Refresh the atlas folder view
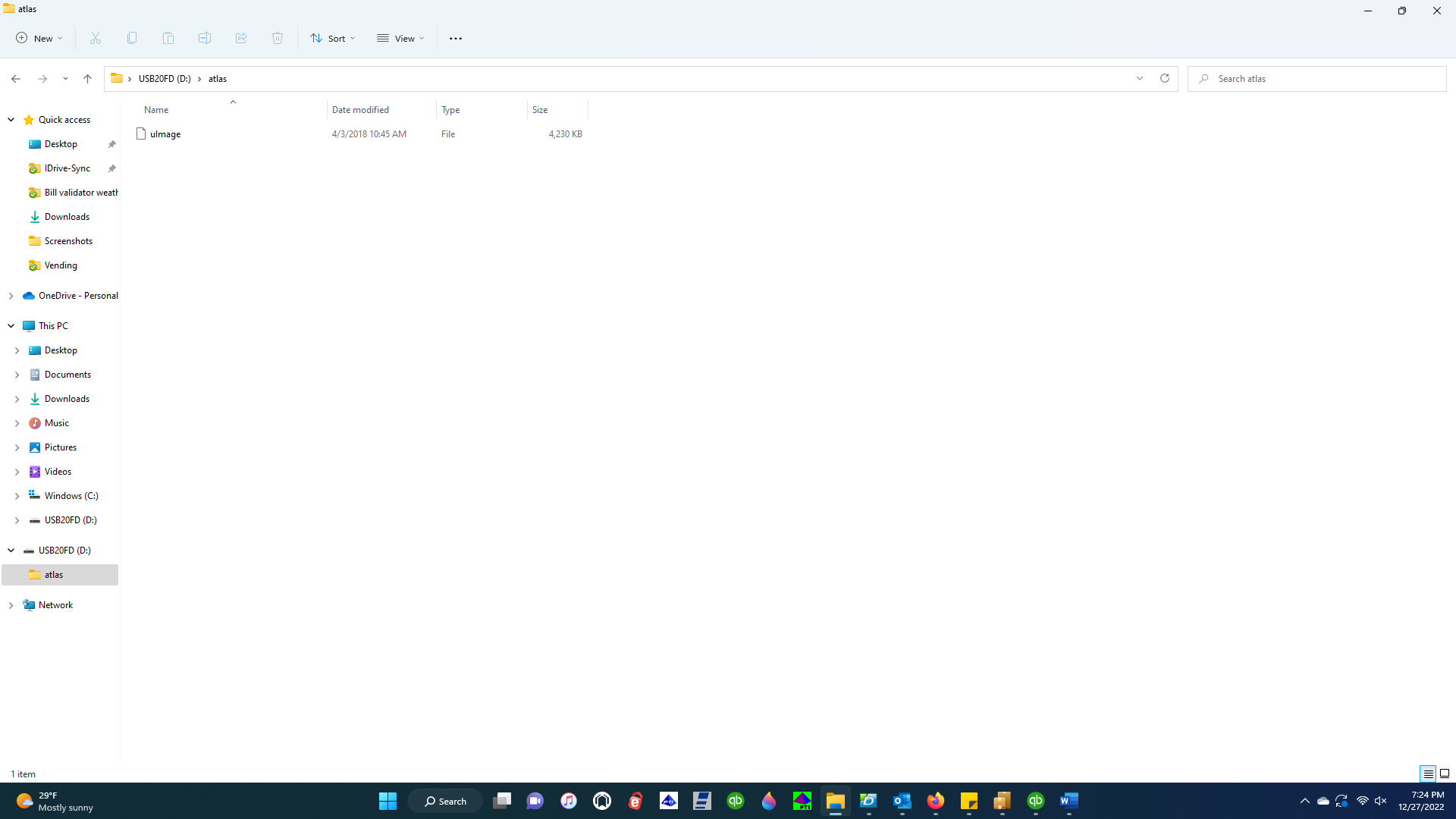The image size is (1456, 819). click(1165, 78)
